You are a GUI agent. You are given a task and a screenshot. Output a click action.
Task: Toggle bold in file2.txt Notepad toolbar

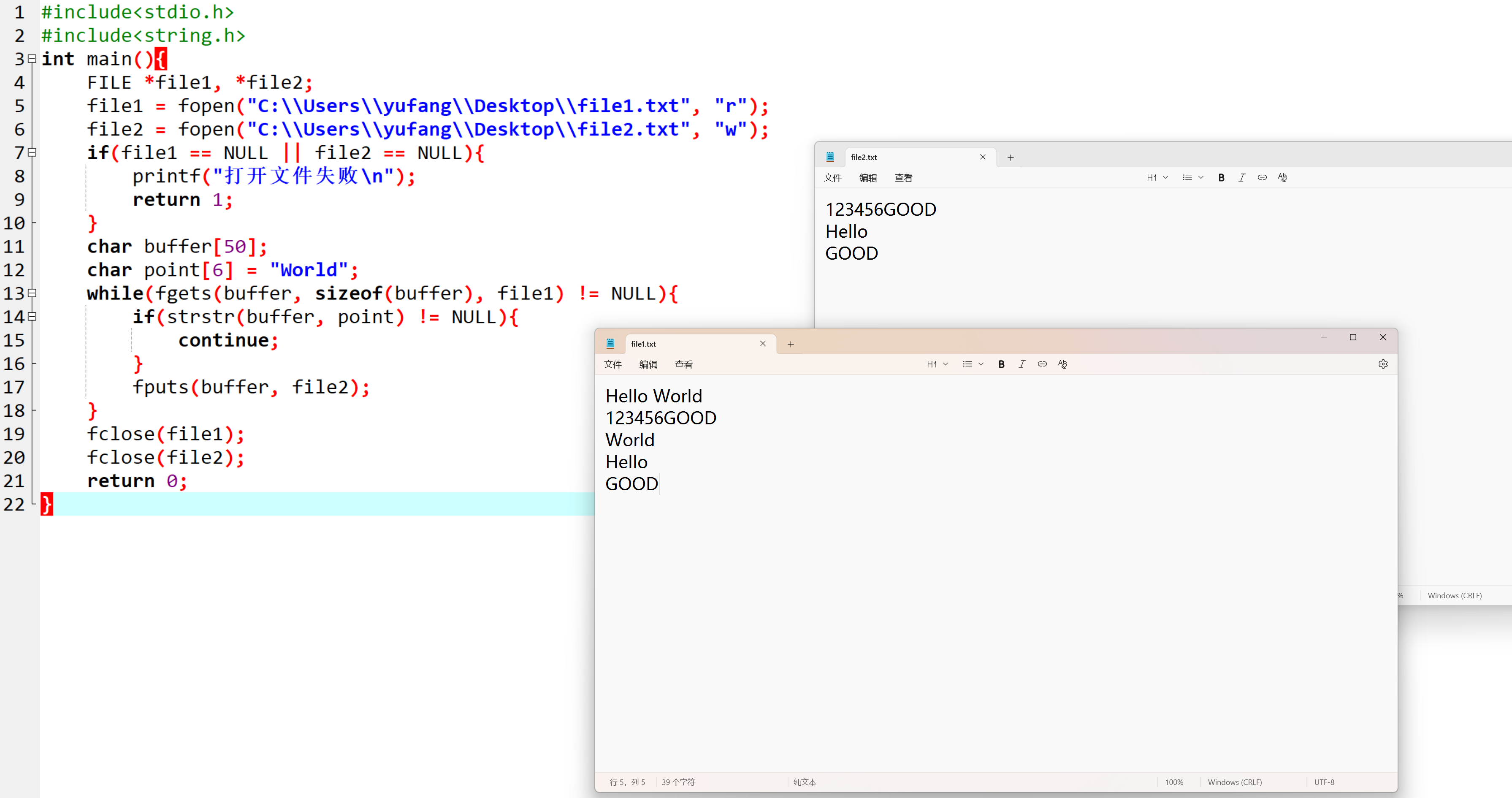[x=1222, y=177]
